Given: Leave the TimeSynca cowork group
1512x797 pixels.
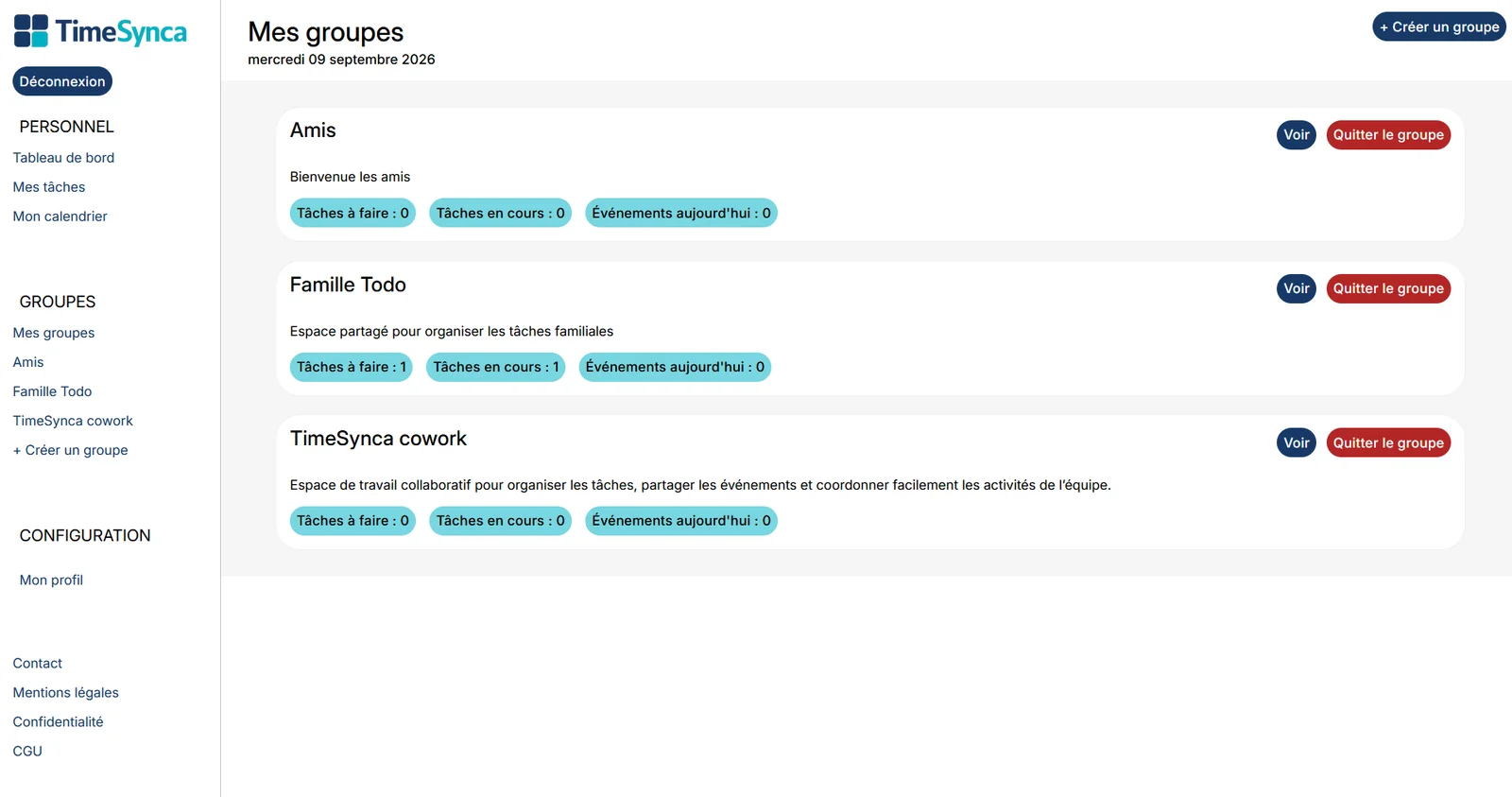Looking at the screenshot, I should pos(1388,442).
